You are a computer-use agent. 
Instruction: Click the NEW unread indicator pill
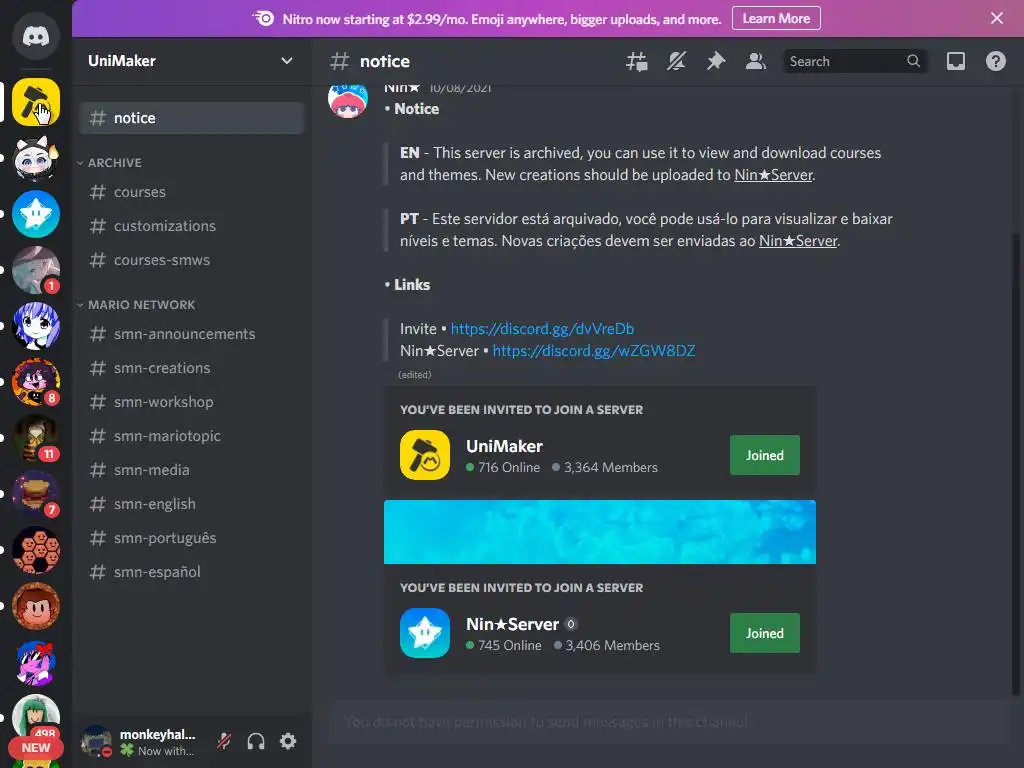pos(36,748)
